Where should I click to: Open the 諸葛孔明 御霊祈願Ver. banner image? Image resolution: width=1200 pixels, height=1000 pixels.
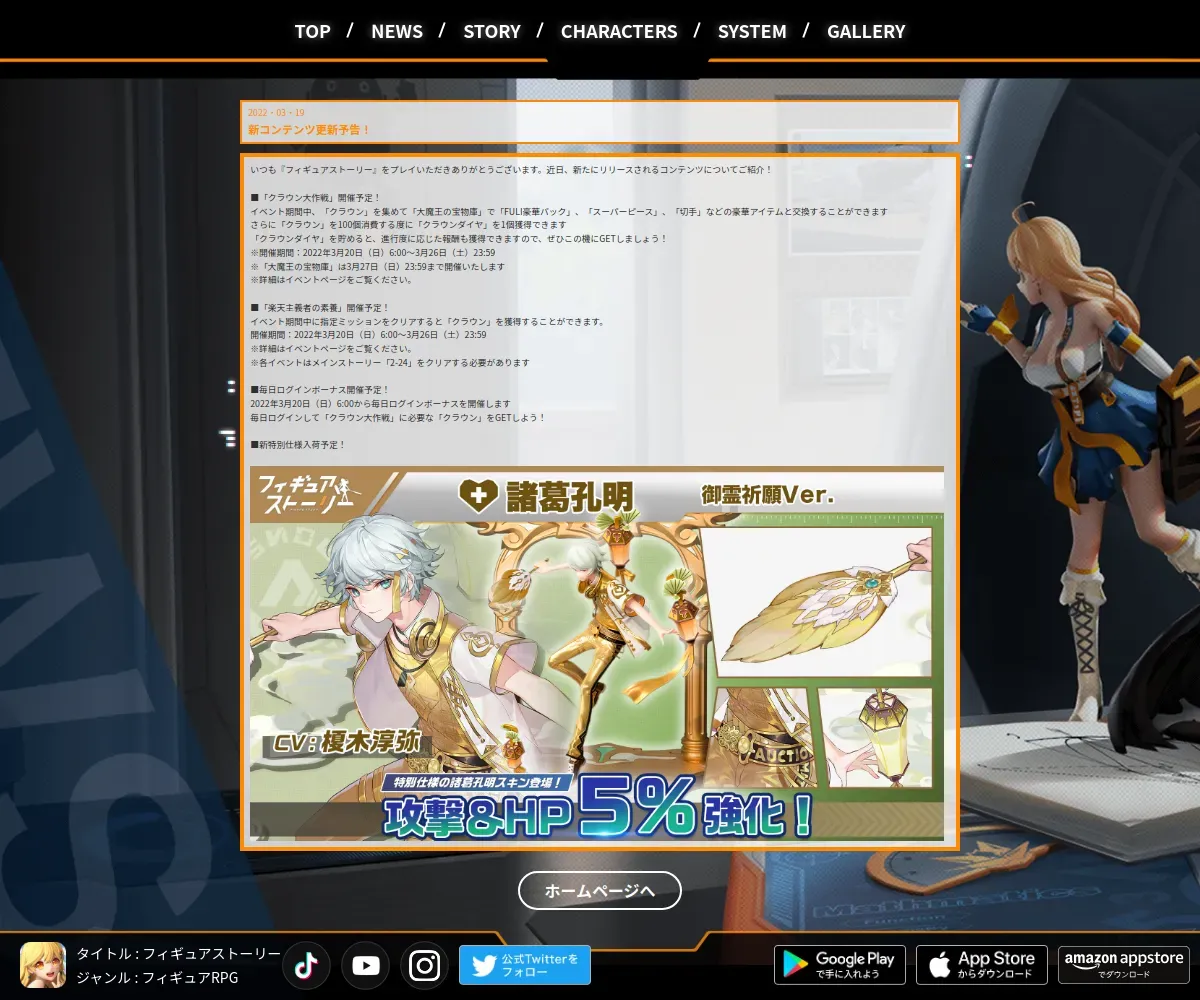(597, 653)
